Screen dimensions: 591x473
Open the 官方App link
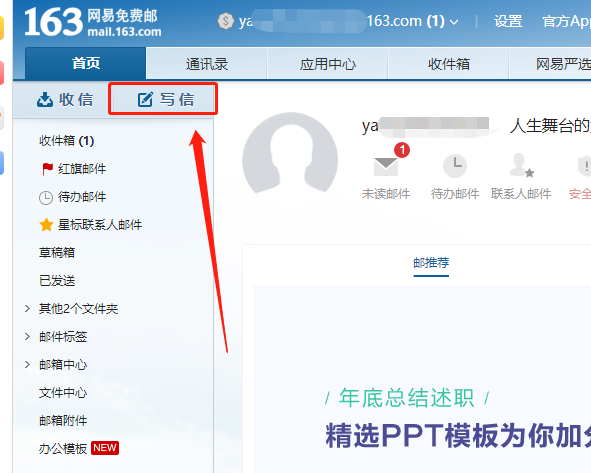point(566,21)
